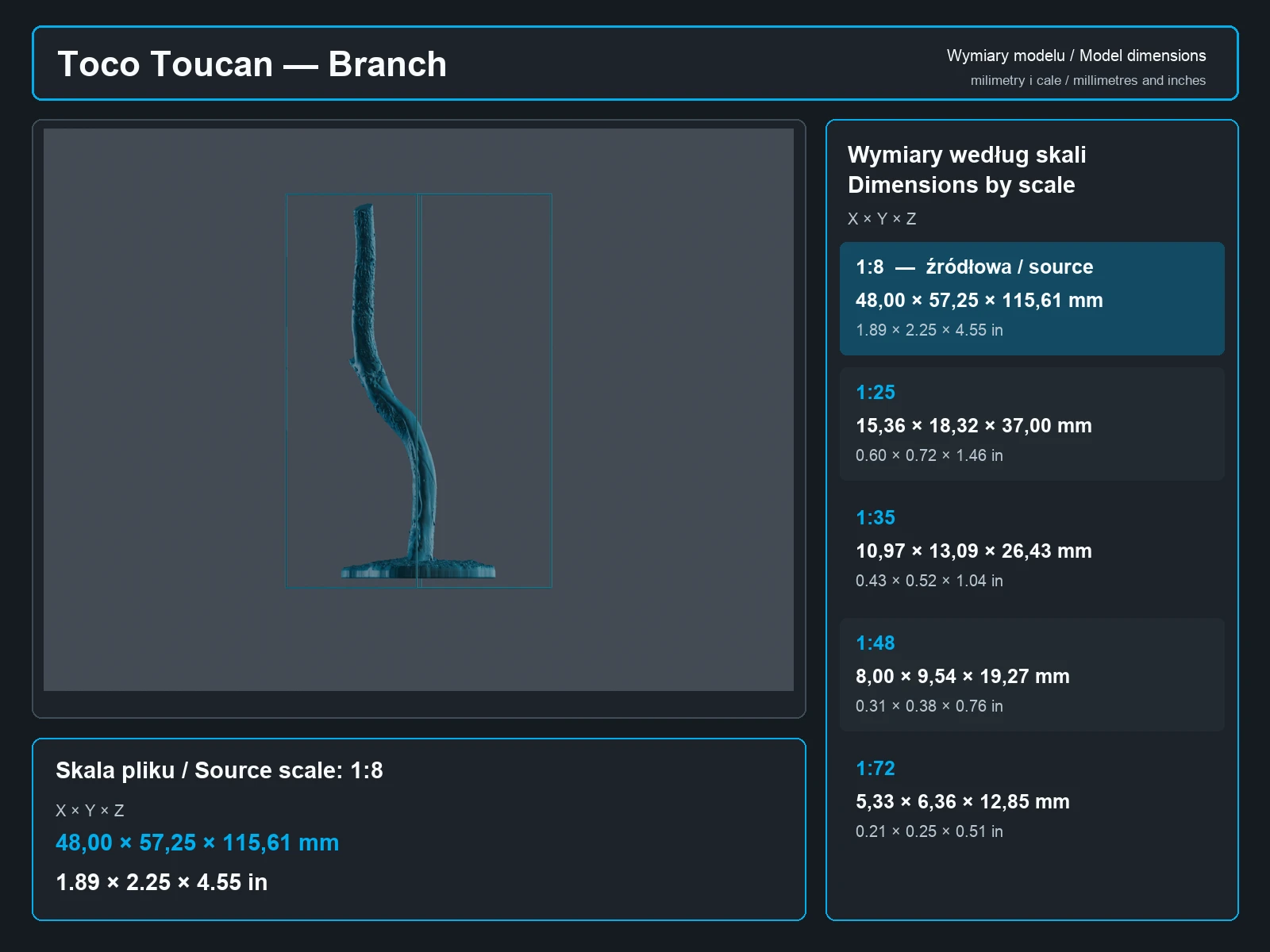Viewport: 1270px width, 952px height.
Task: Click '48,00 × 57,25 × 115,61 mm' in scale list
Action: pyautogui.click(x=979, y=301)
